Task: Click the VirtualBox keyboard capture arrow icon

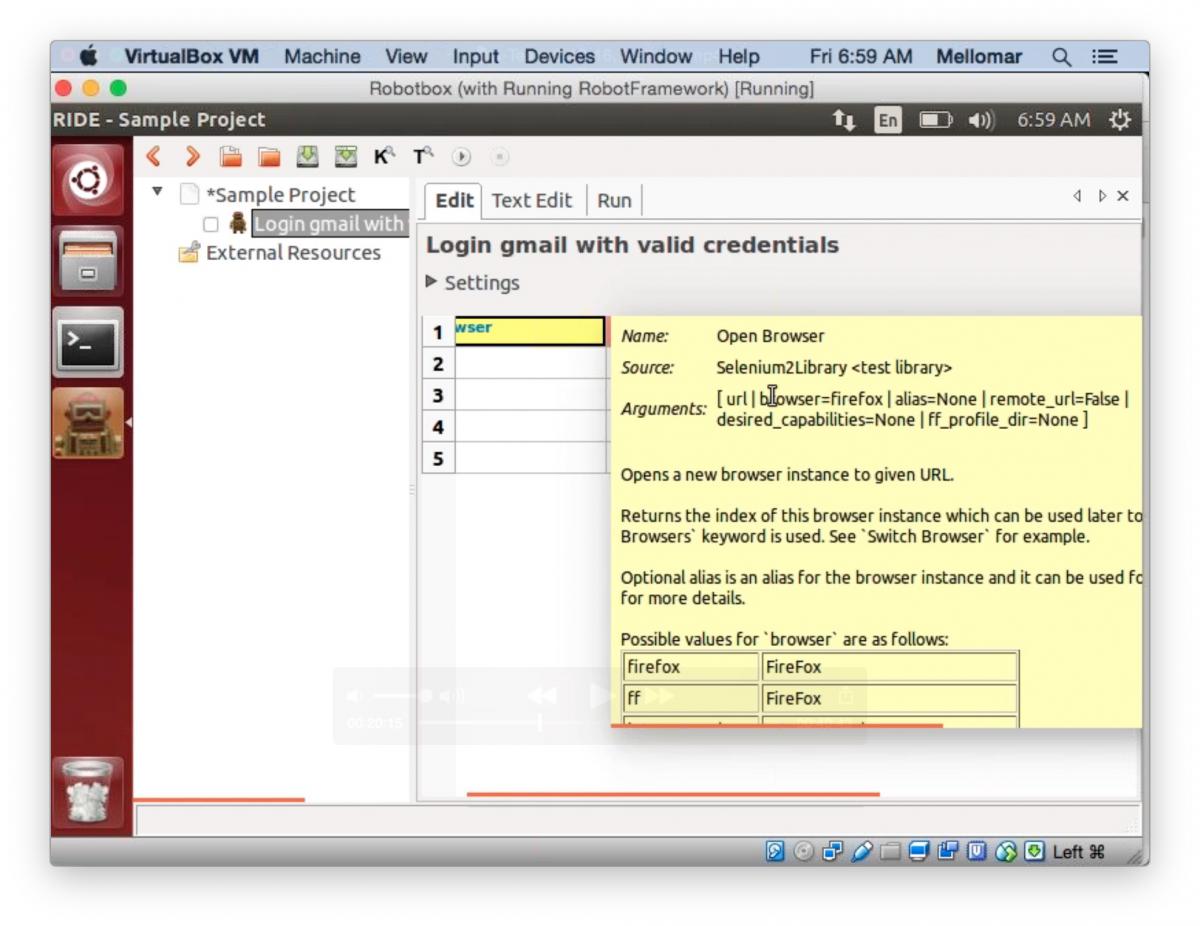Action: coord(1034,851)
